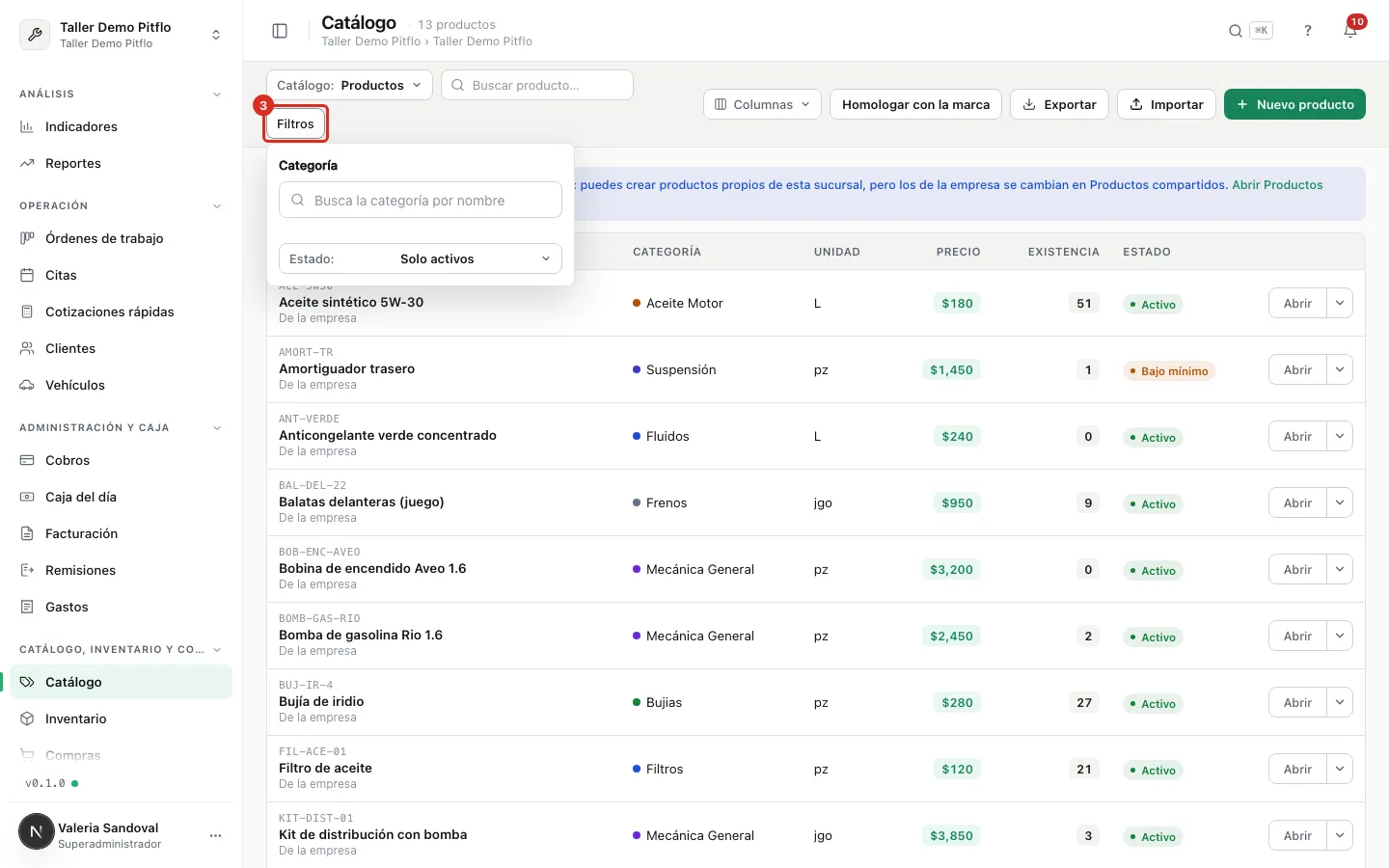Viewport: 1389px width, 868px height.
Task: Click the Cotizaciones rápidas icon
Action: pos(27,312)
